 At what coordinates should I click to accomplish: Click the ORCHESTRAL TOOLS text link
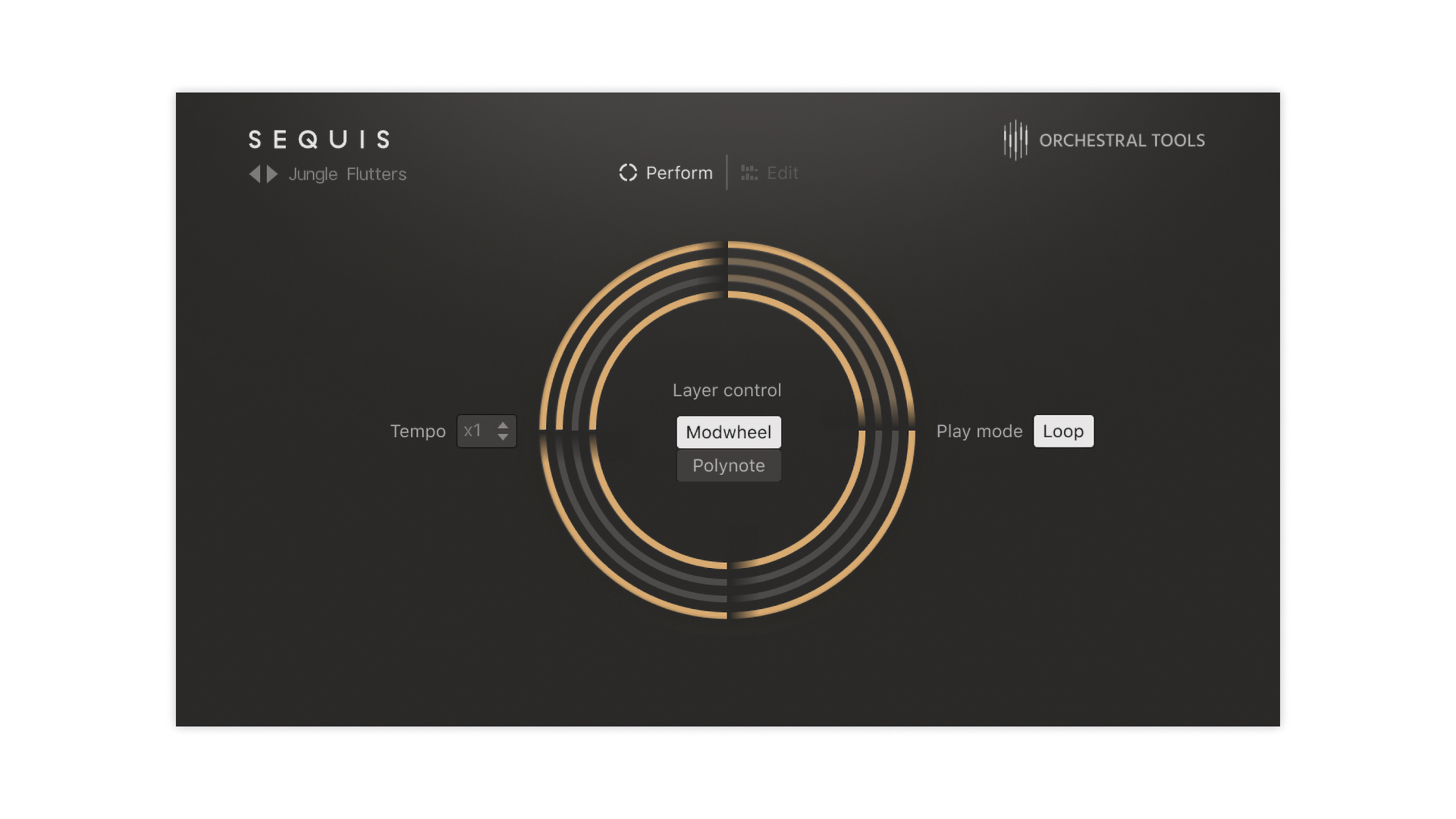coord(1122,140)
